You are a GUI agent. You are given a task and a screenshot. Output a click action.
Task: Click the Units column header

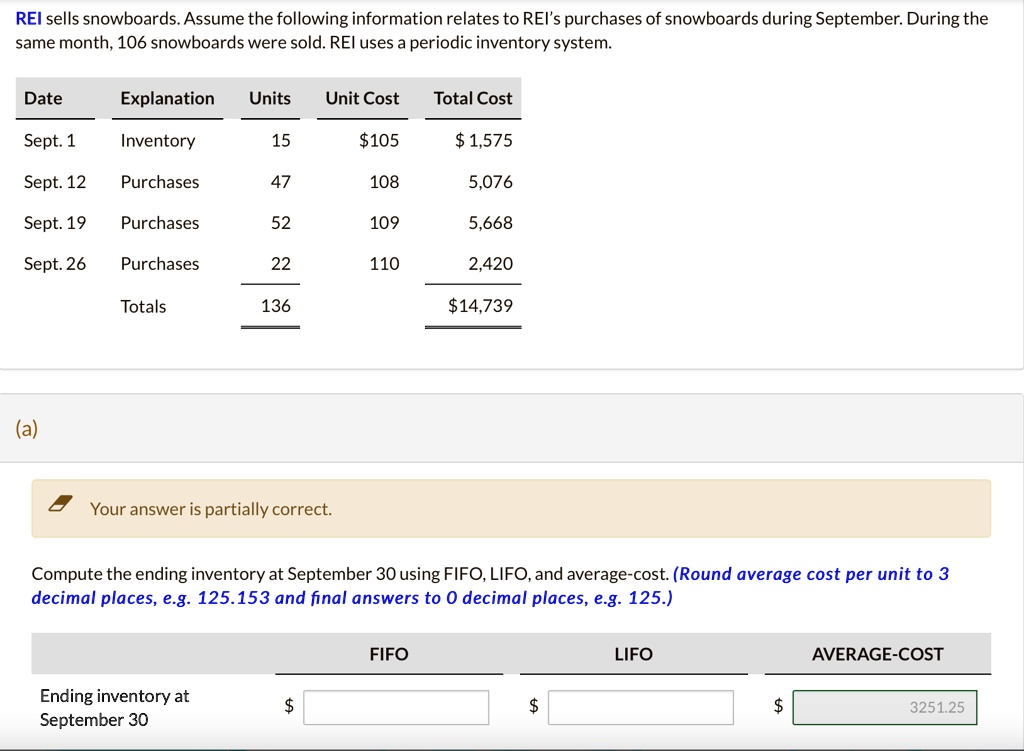tap(269, 98)
